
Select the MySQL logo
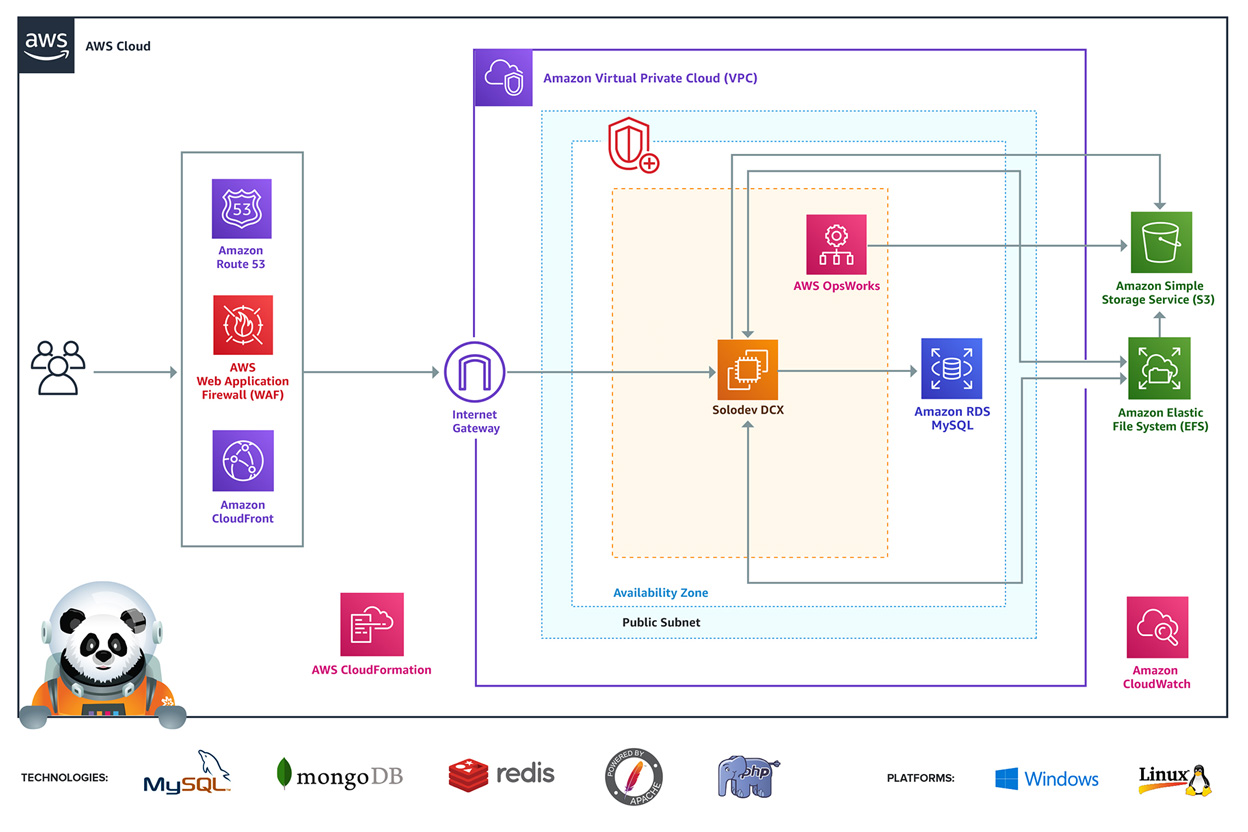pyautogui.click(x=189, y=773)
